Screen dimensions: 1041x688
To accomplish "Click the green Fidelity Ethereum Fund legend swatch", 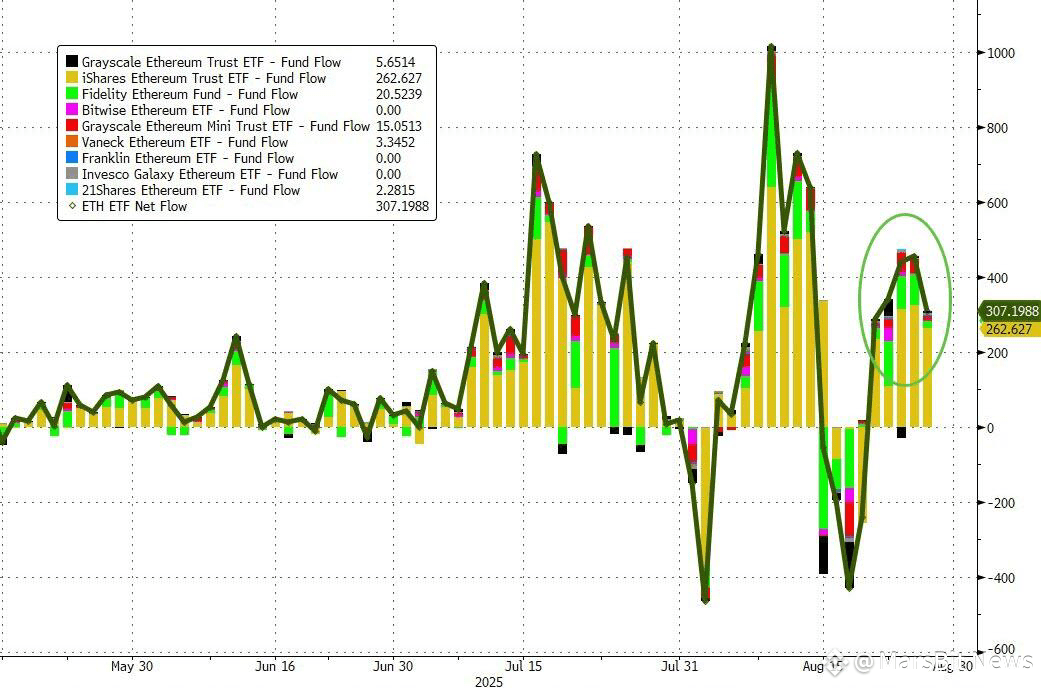I will coord(72,94).
